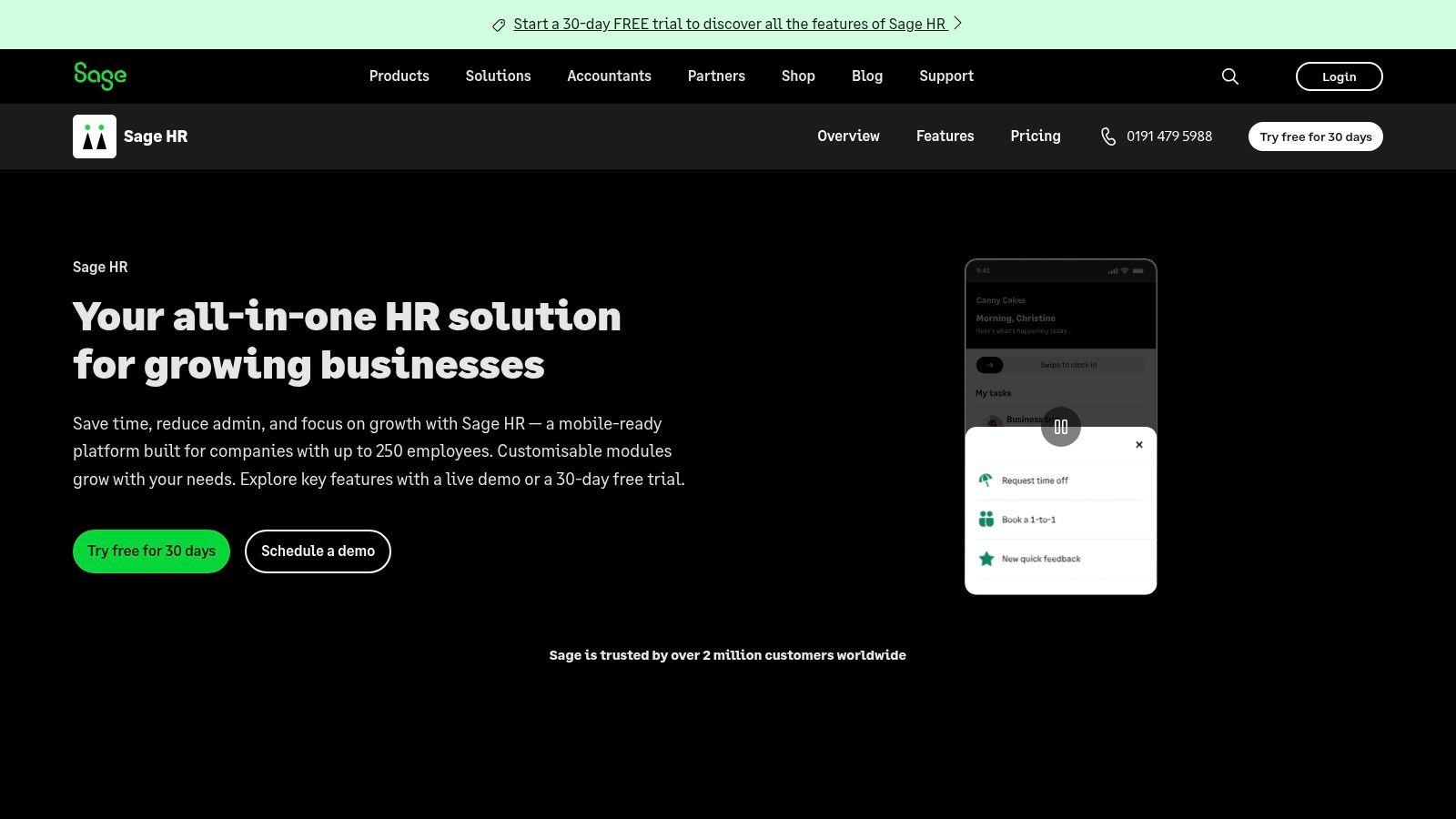Image resolution: width=1456 pixels, height=819 pixels.
Task: Click the 0191 479 5988 phone number
Action: (1169, 136)
